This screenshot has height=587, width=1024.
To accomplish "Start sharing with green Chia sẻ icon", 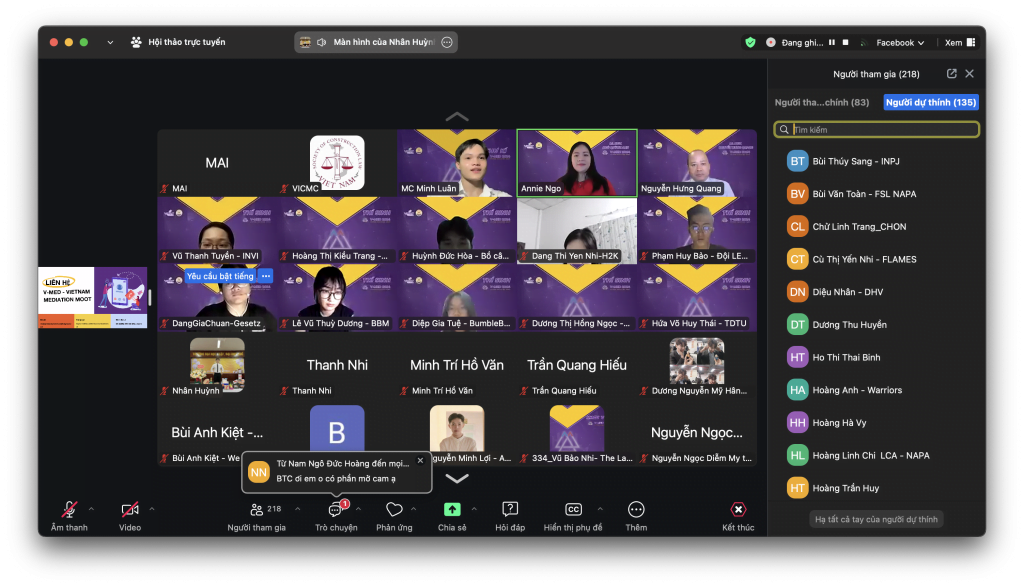I will tap(451, 510).
